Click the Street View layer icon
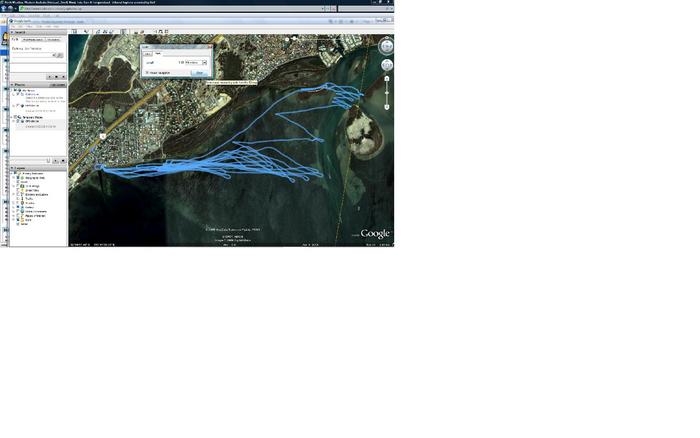 point(22,190)
